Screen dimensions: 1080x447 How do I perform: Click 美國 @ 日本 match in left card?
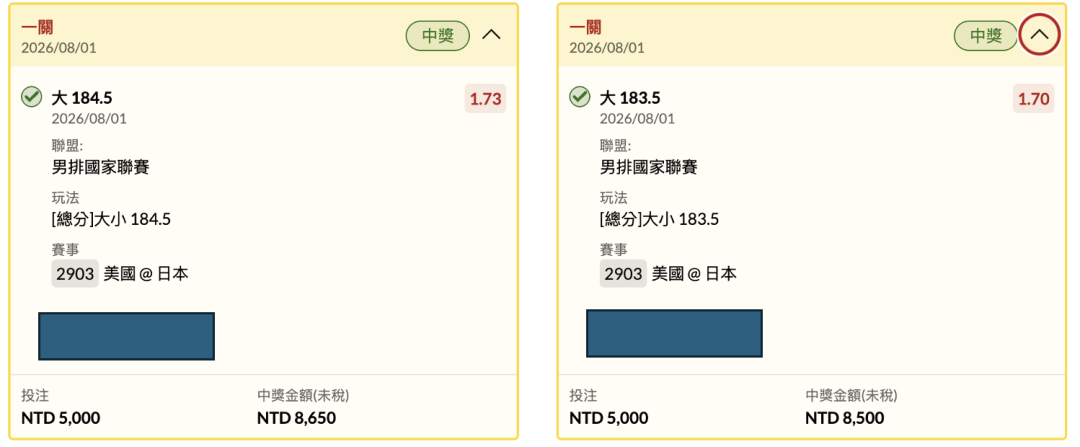[146, 273]
